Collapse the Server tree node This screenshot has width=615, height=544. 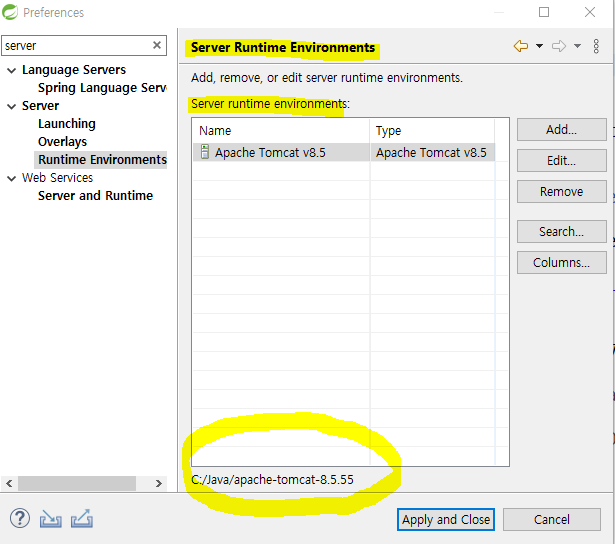pyautogui.click(x=12, y=106)
